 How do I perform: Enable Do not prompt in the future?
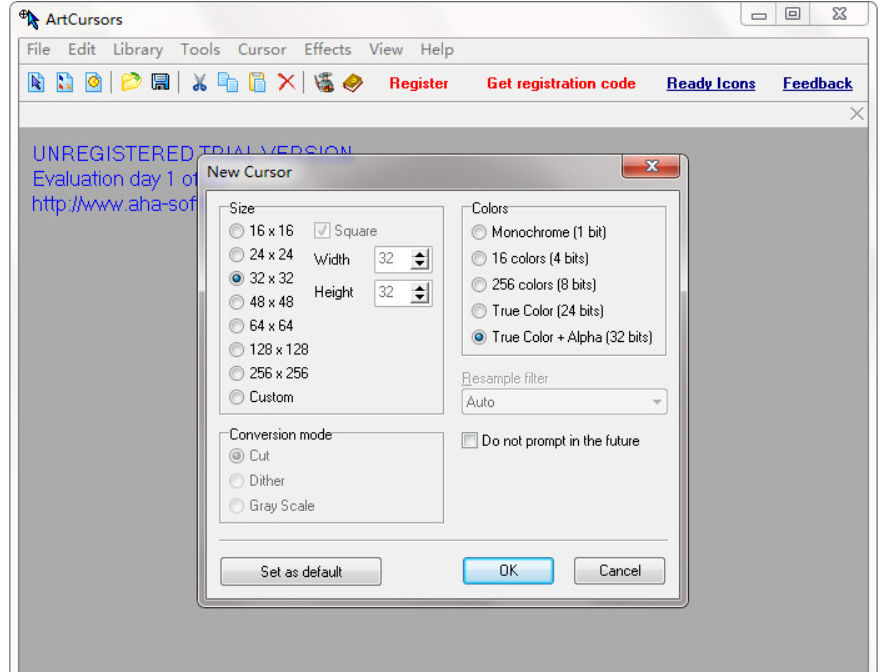[x=470, y=441]
